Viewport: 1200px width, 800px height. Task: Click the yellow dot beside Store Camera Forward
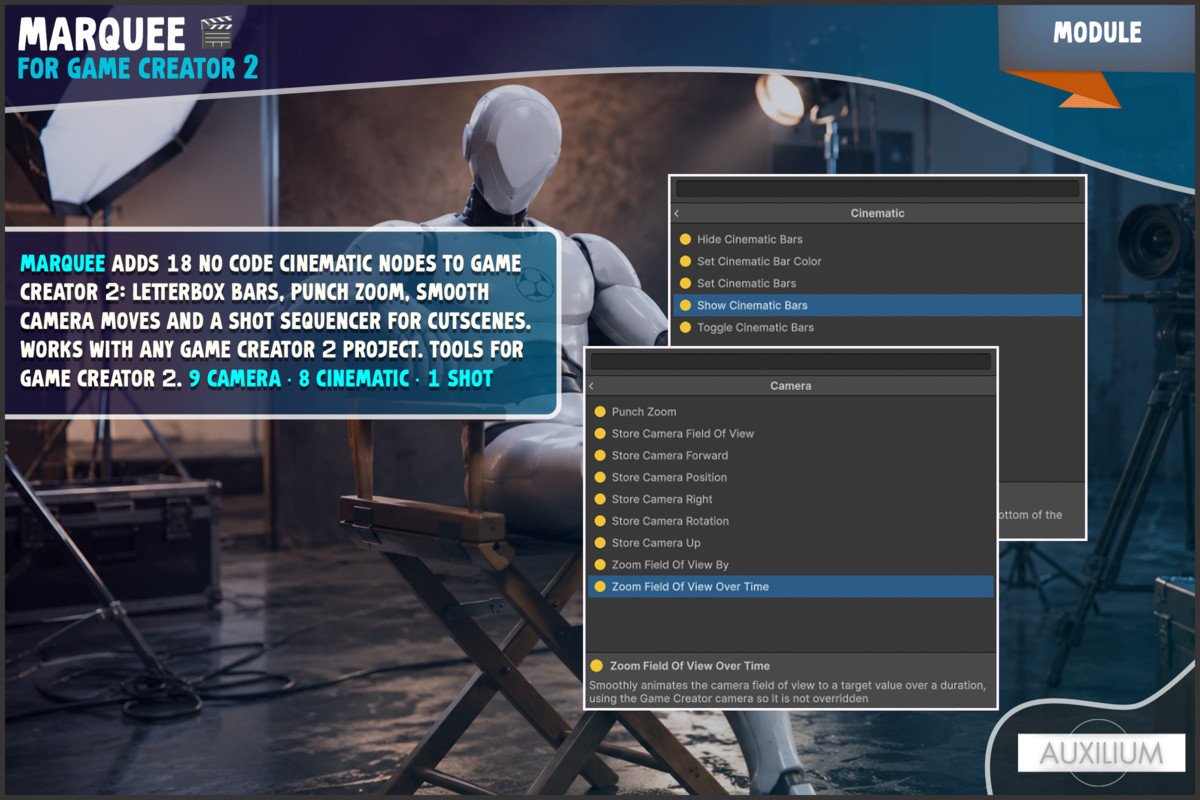click(x=600, y=455)
